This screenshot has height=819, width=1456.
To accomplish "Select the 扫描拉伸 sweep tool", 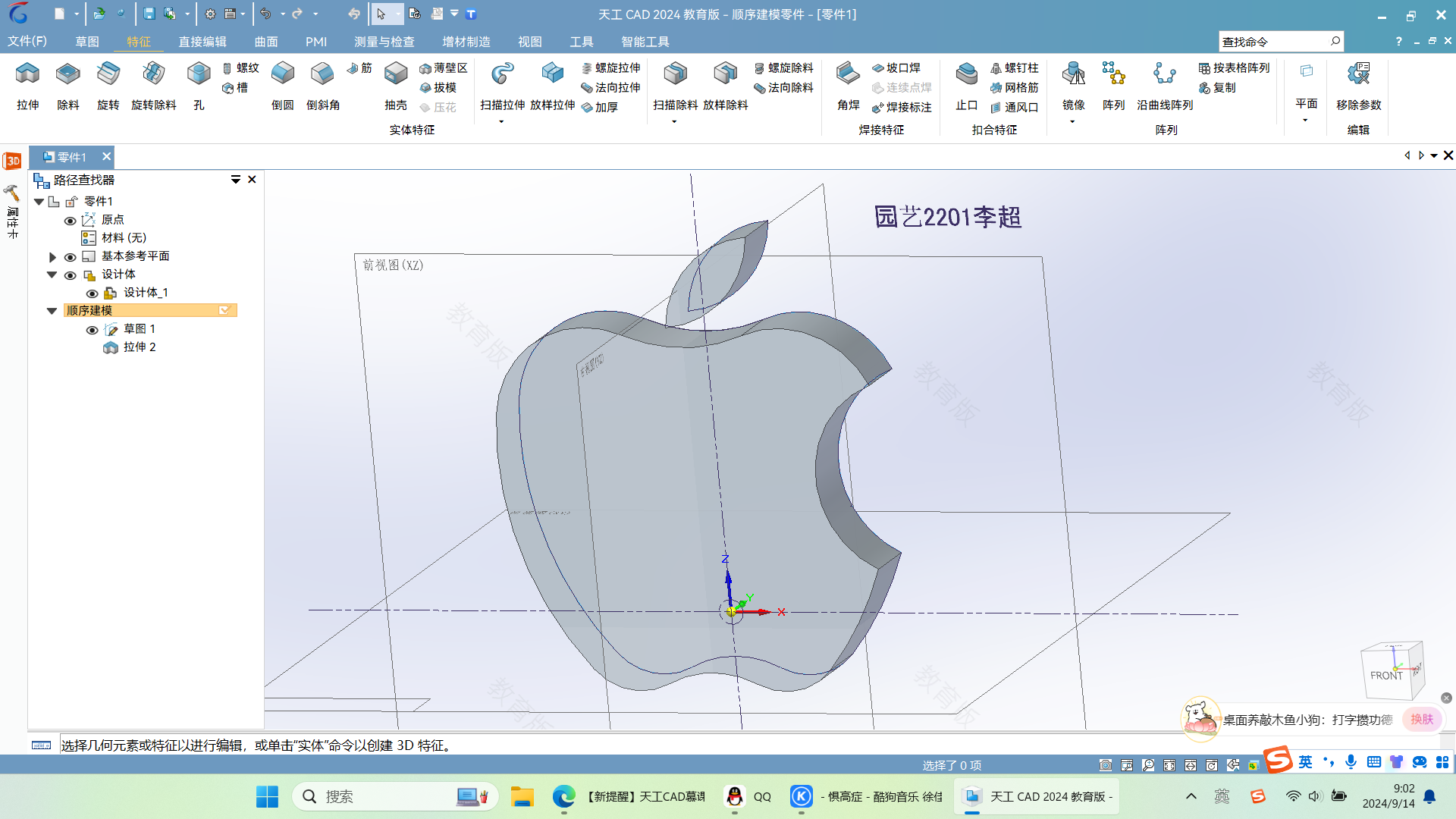I will coord(503,86).
